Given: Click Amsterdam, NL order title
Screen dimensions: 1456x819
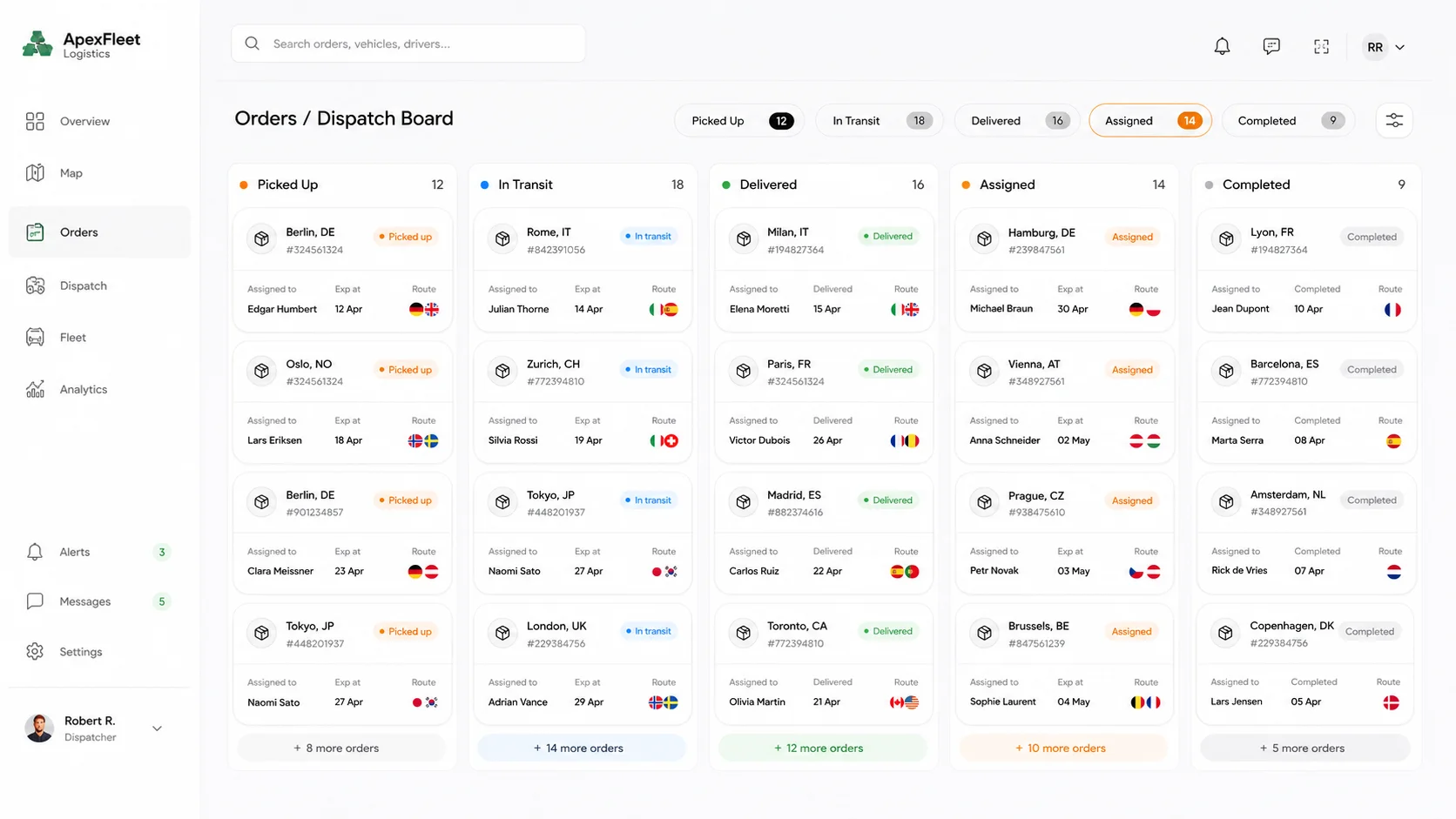Looking at the screenshot, I should 1288,494.
